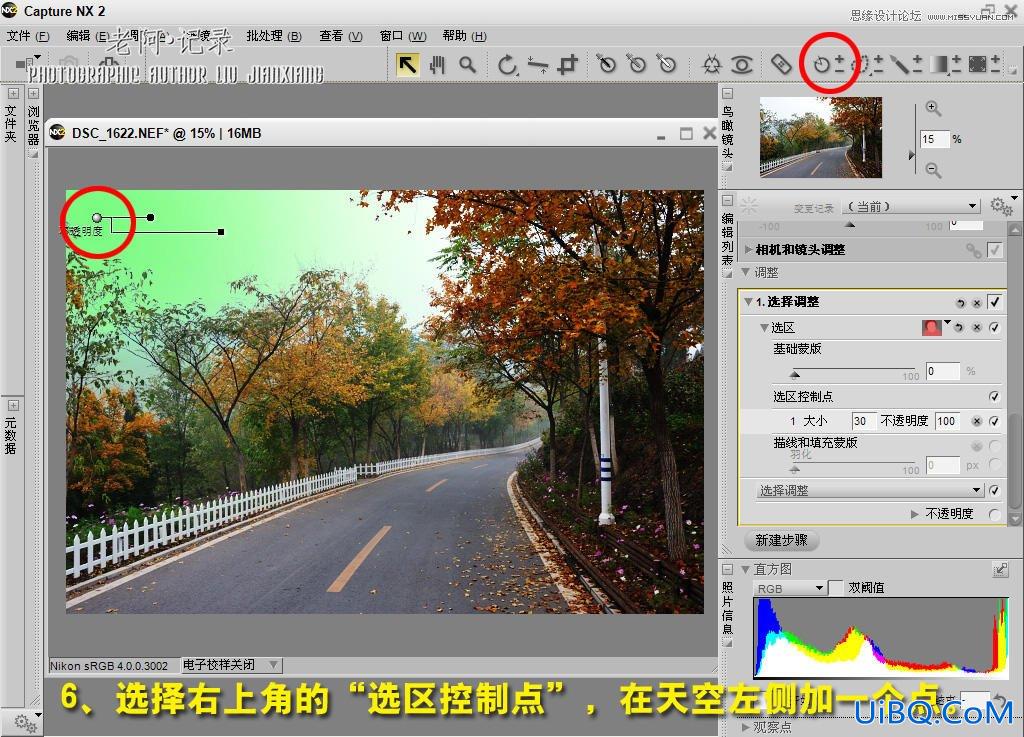Open the 变更记录 (当前) dropdown
This screenshot has height=737, width=1024.
[x=912, y=206]
